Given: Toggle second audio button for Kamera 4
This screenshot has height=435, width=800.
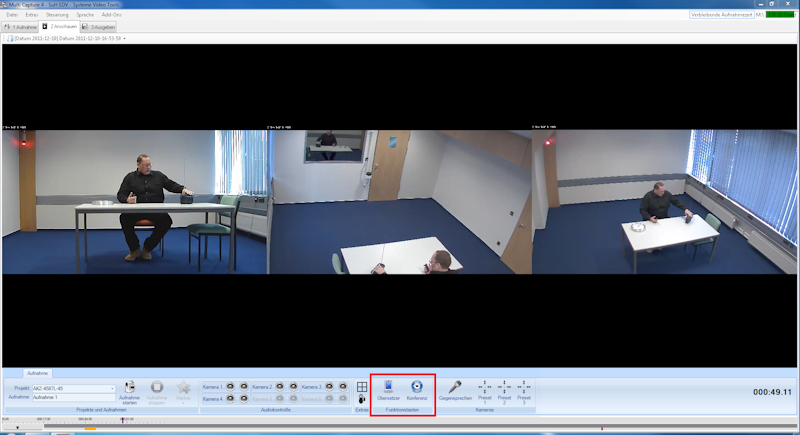Looking at the screenshot, I should [x=243, y=398].
